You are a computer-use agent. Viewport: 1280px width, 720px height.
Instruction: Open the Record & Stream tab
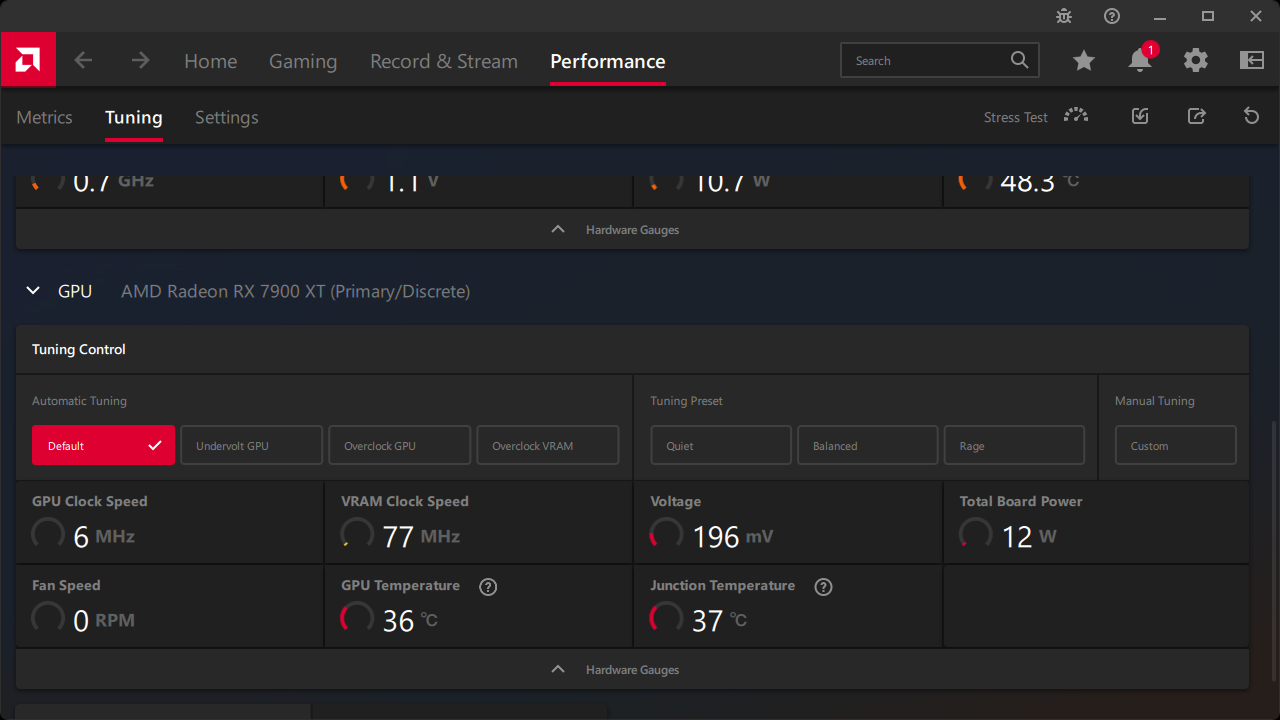[444, 61]
